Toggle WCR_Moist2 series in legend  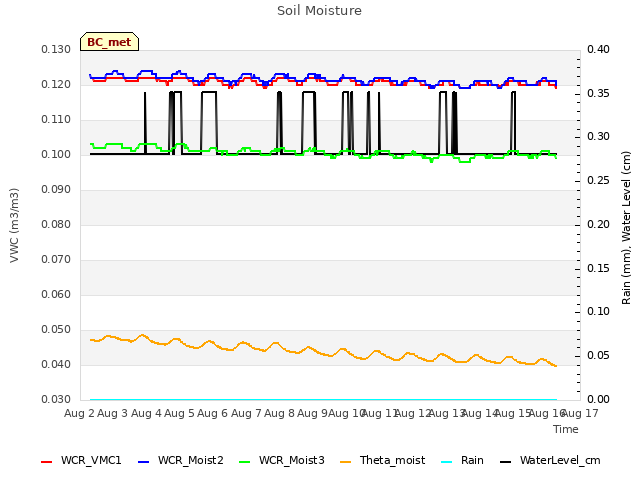click(181, 460)
